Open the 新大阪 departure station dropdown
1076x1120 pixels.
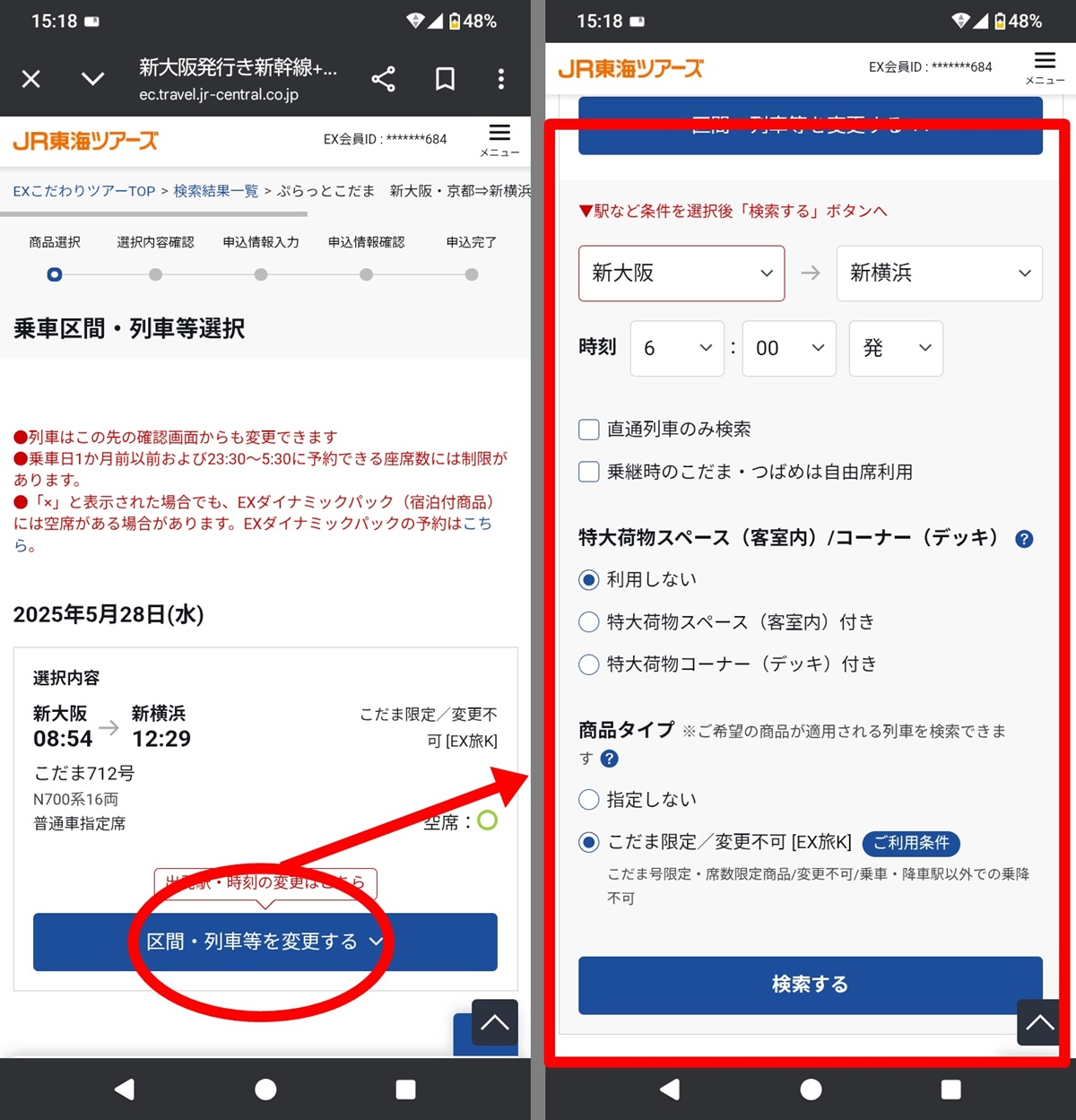coord(681,273)
